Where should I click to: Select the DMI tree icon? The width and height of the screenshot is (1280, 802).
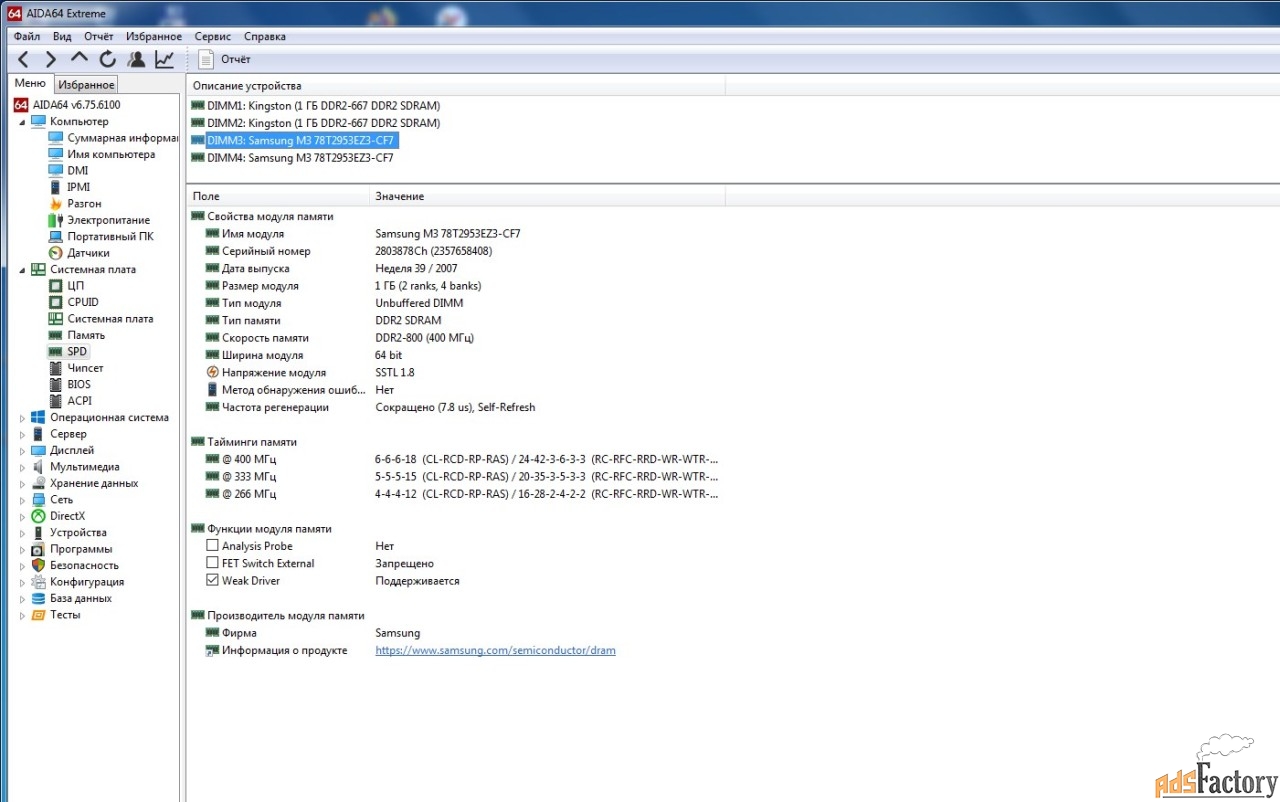[56, 171]
